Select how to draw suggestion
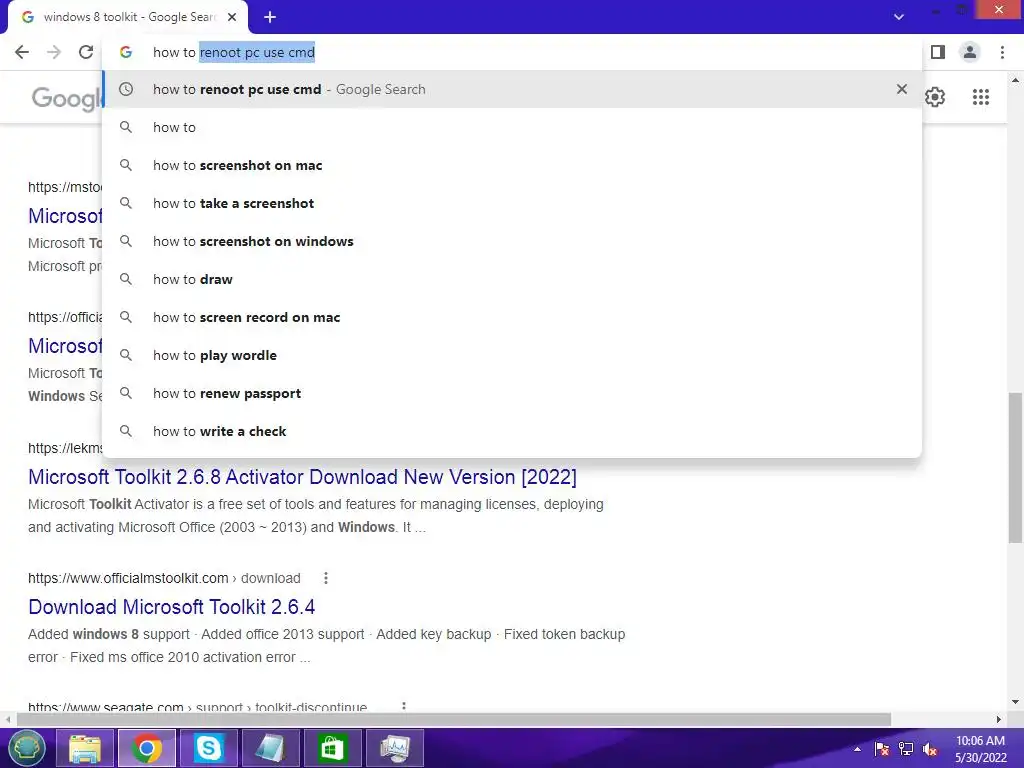This screenshot has width=1024, height=768. 513,280
